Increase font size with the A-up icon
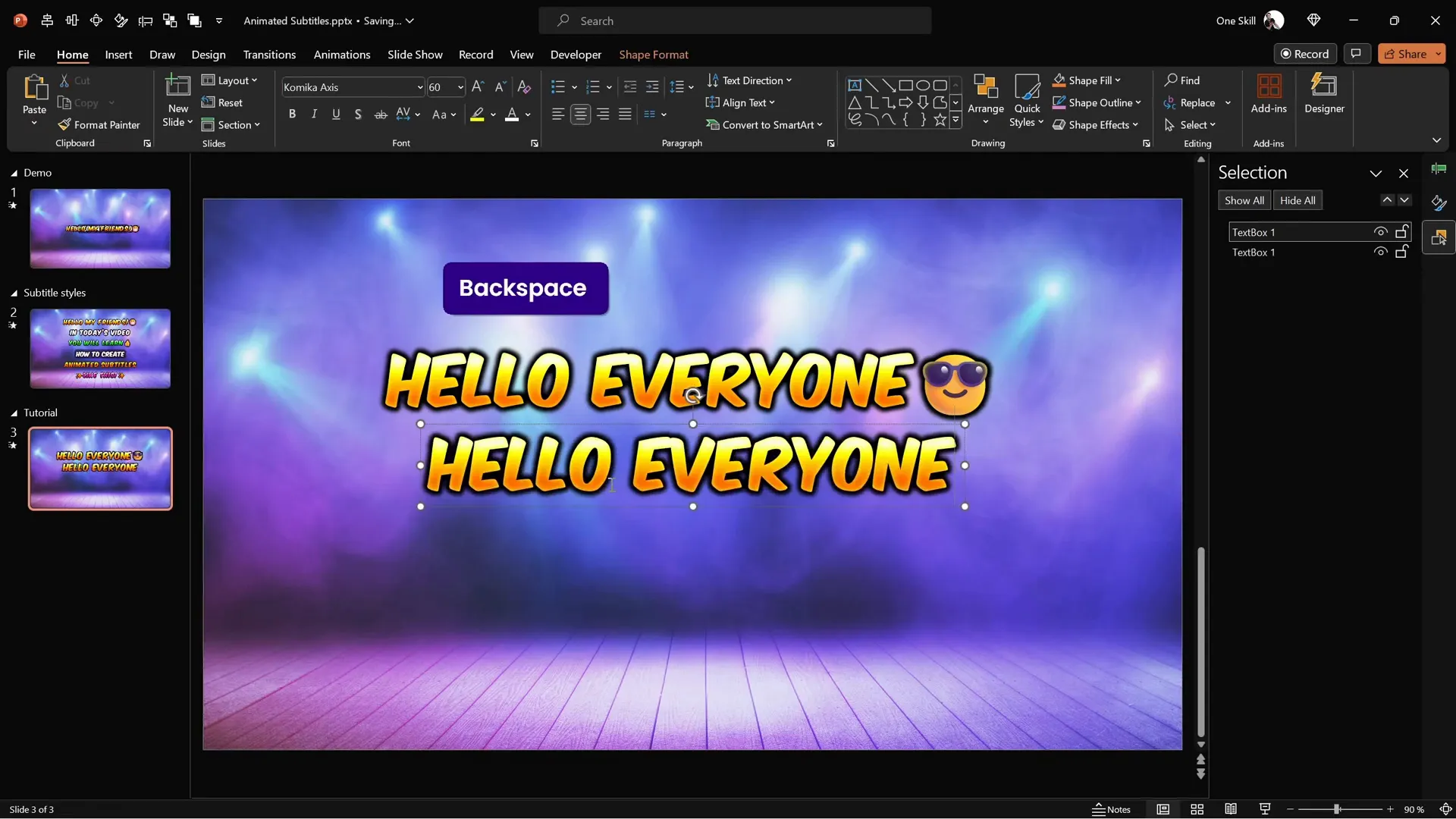 [x=477, y=87]
